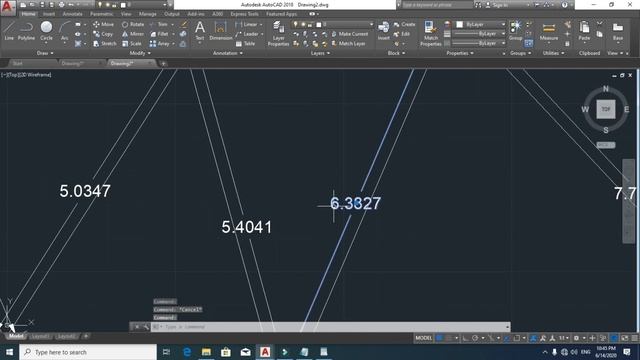
Task: Click the command line input field
Action: click(331, 327)
